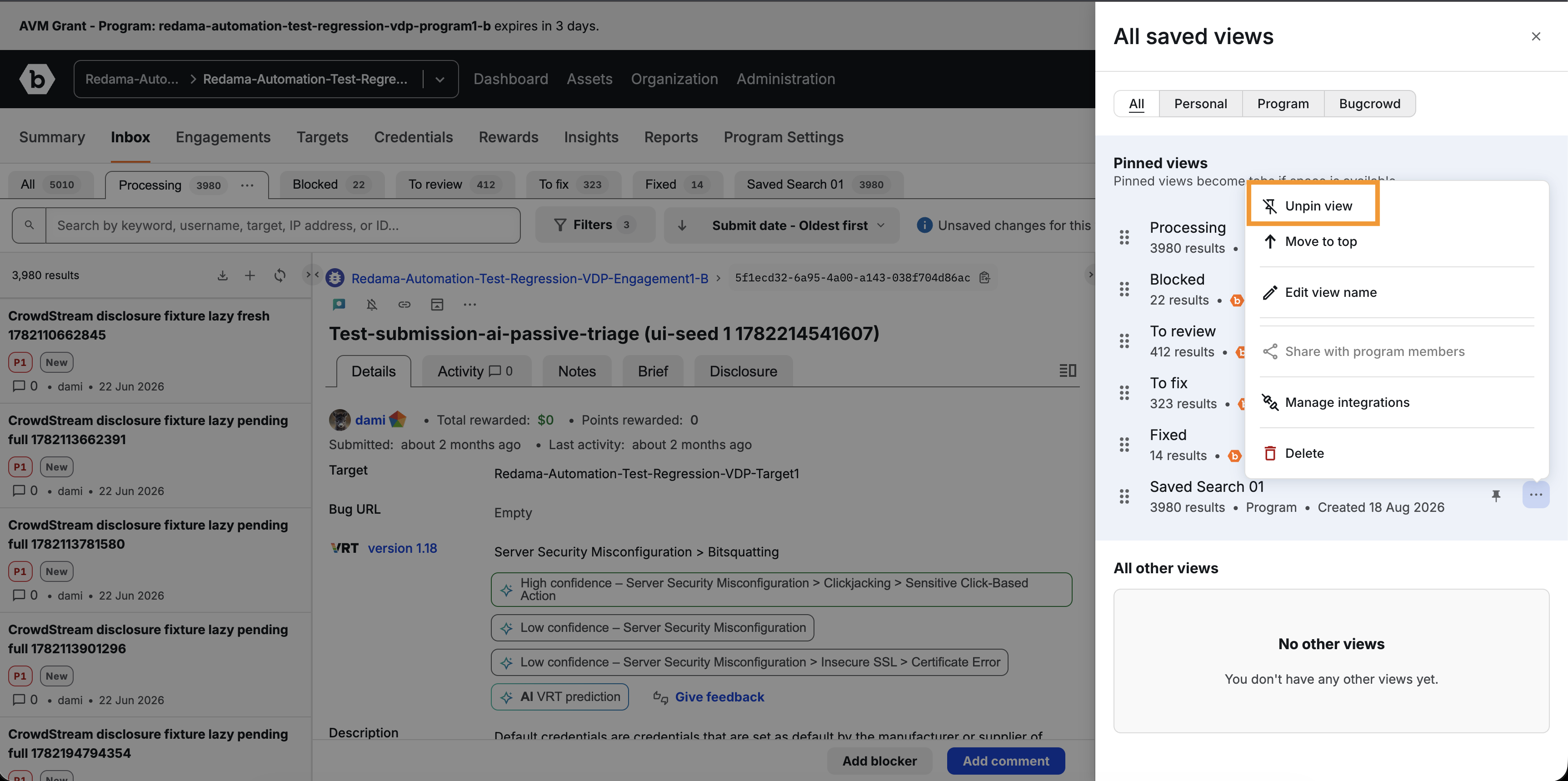Open the submission's more actions ellipsis

[x=469, y=305]
